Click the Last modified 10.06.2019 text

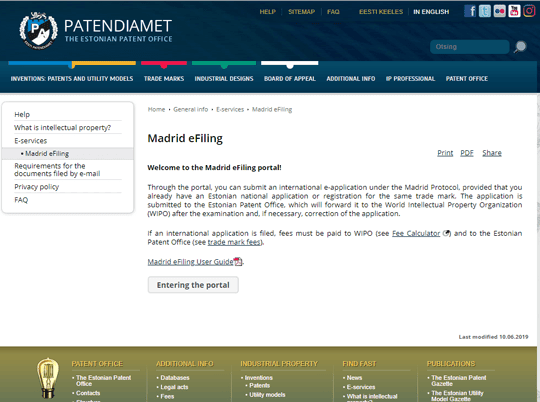[493, 337]
